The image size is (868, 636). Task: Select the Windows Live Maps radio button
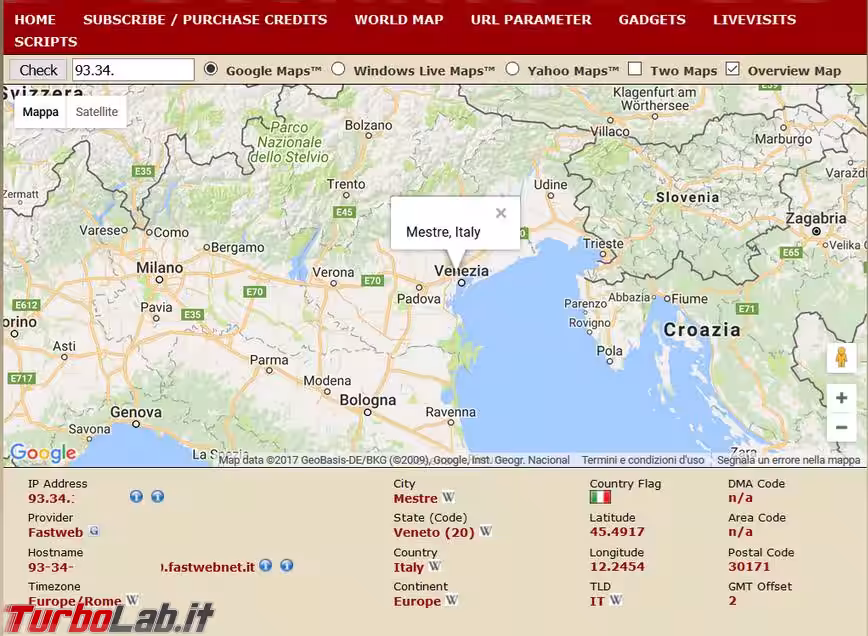pos(338,69)
